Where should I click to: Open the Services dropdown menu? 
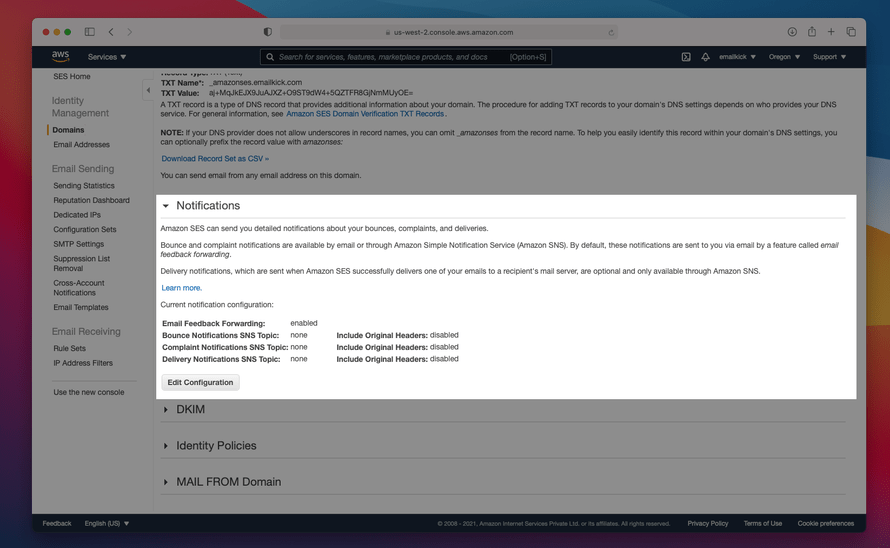pos(107,57)
